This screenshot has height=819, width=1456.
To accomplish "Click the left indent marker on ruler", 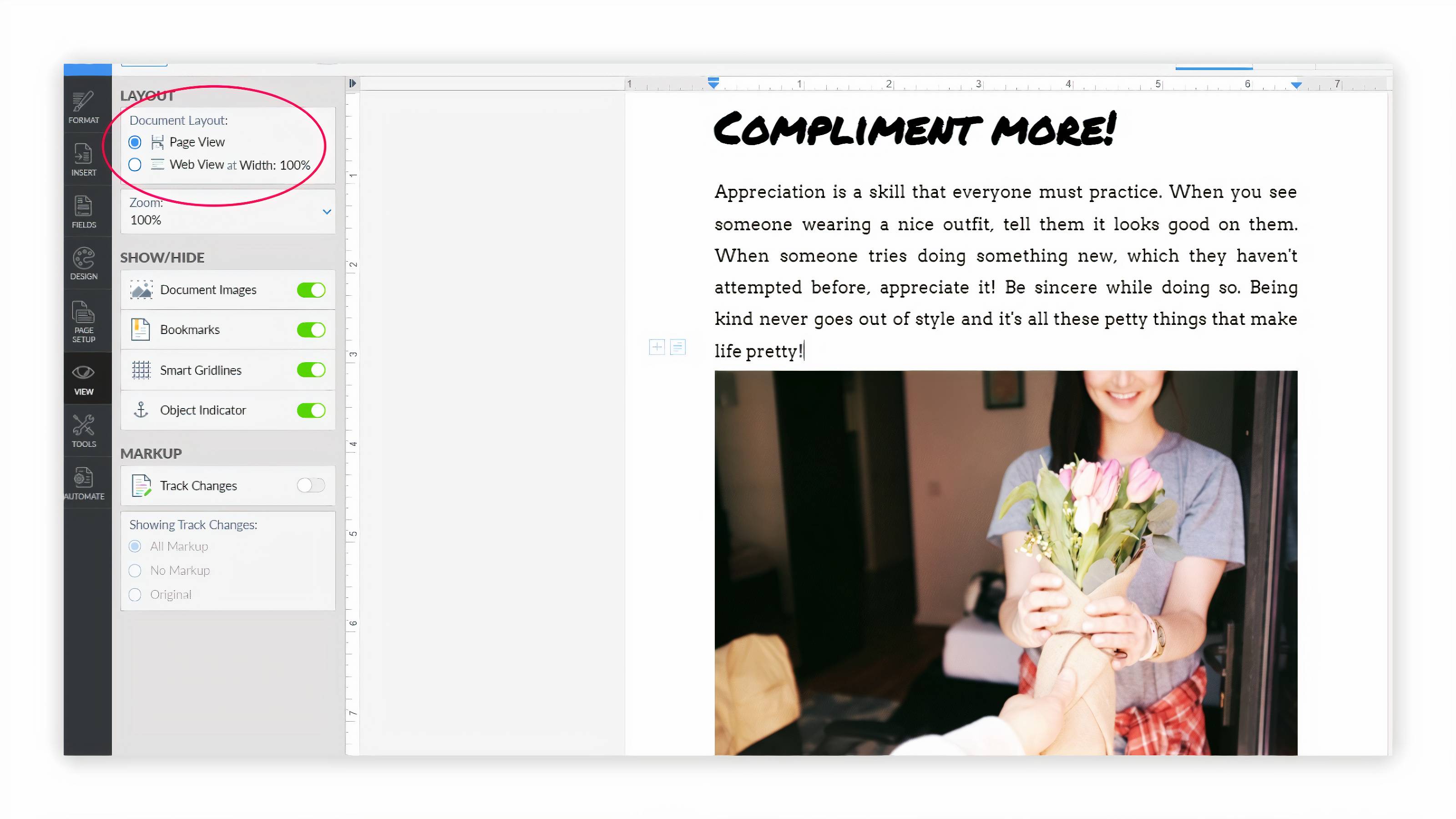I will tap(713, 84).
